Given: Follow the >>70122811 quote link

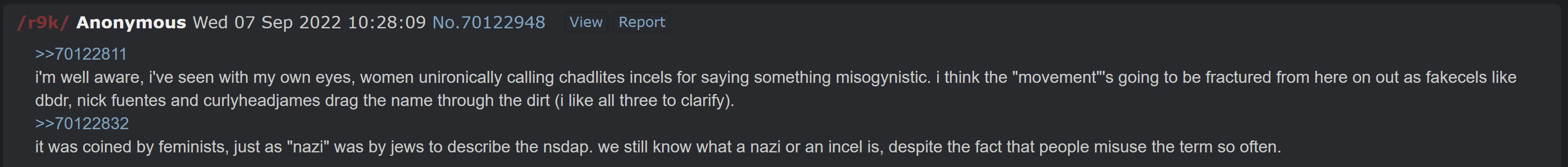Looking at the screenshot, I should pos(81,54).
